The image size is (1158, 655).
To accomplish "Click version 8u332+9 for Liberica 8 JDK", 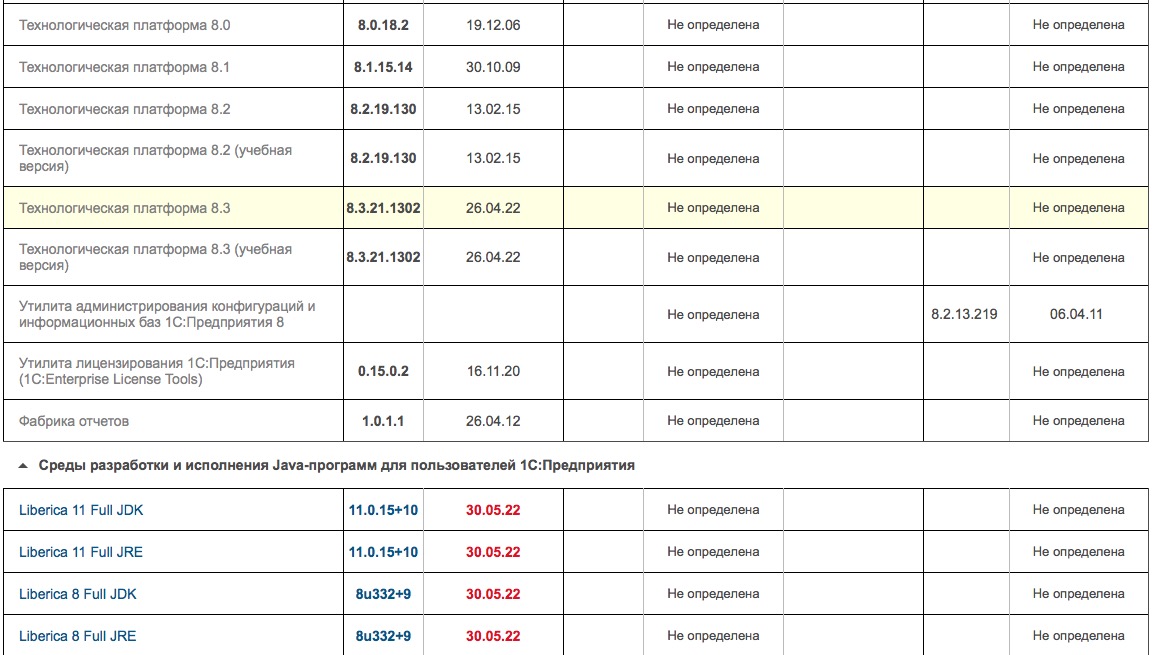I will (x=383, y=594).
